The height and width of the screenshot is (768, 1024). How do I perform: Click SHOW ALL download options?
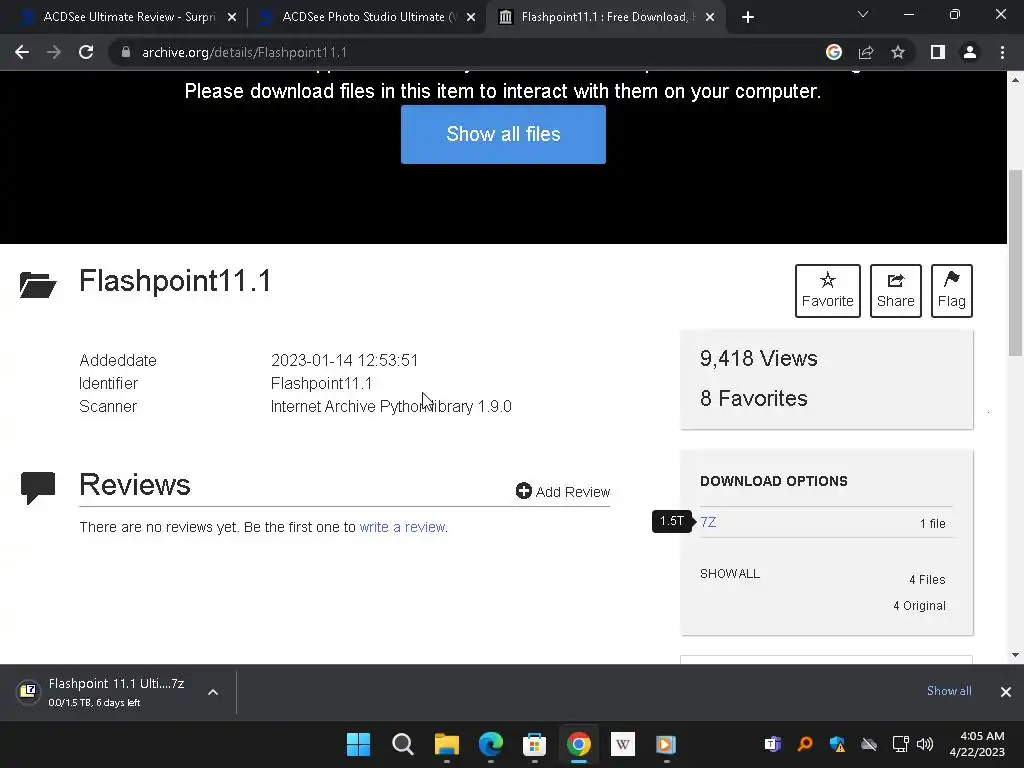(729, 574)
